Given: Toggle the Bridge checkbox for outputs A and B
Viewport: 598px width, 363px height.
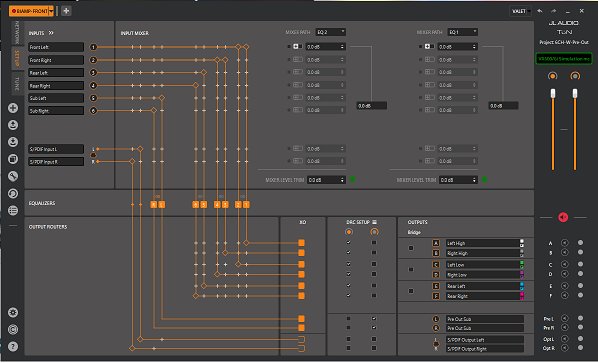Looking at the screenshot, I should point(411,248).
